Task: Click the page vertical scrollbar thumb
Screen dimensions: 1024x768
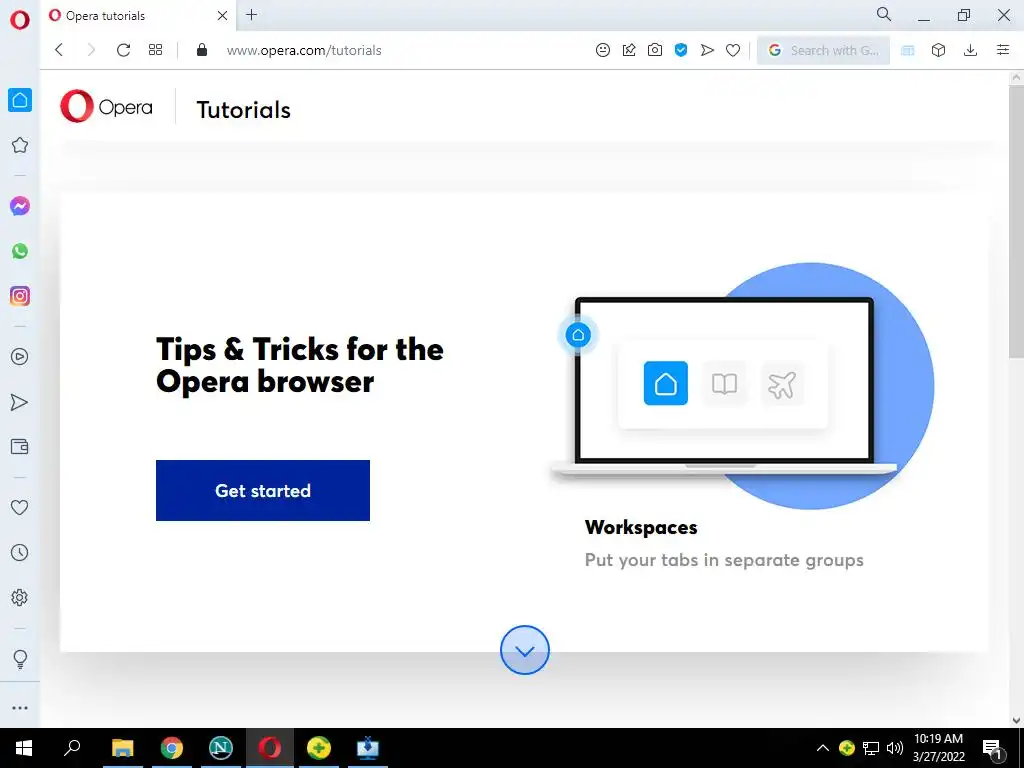Action: click(x=1016, y=221)
